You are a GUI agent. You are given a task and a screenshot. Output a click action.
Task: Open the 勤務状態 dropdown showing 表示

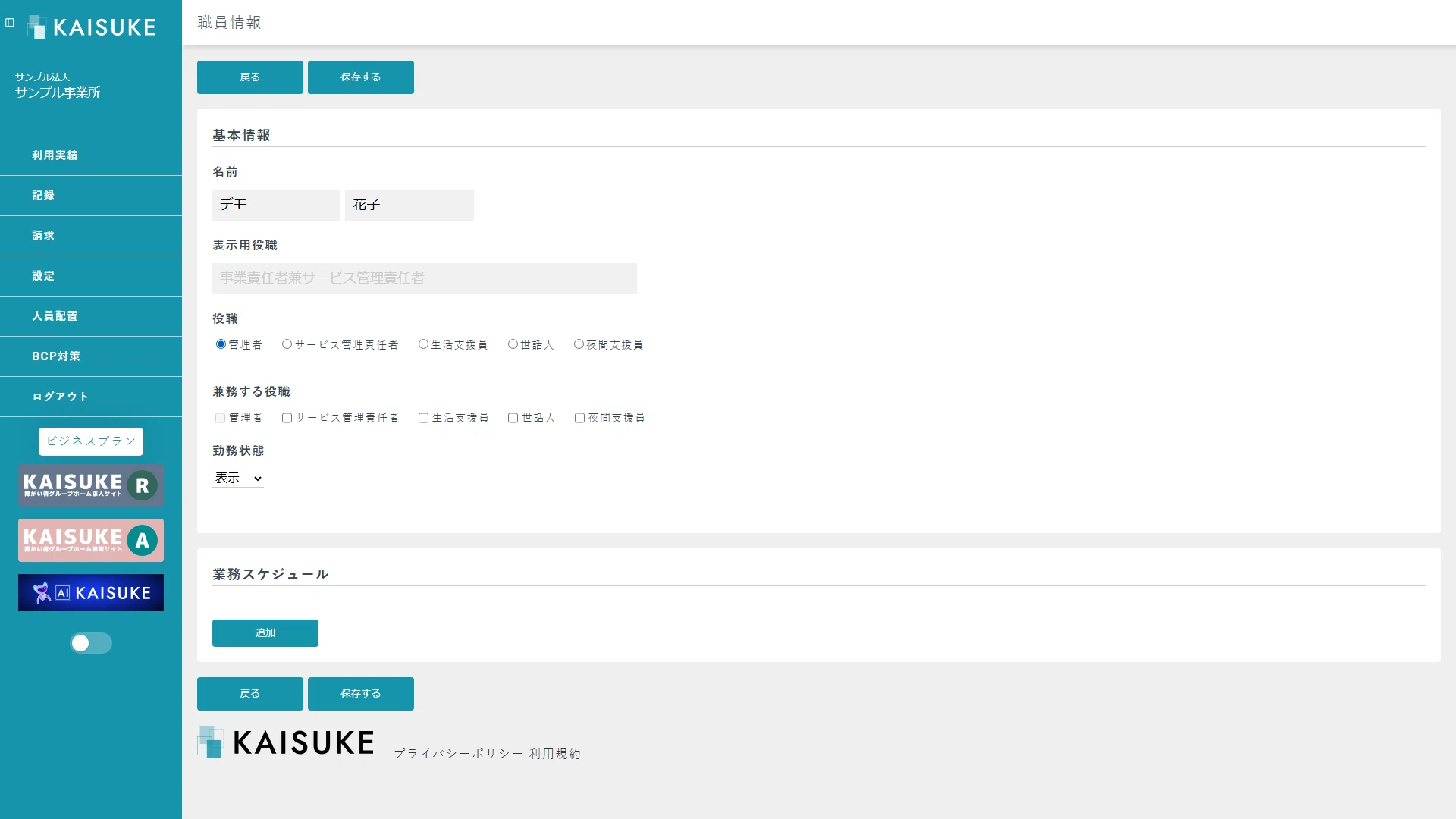pyautogui.click(x=238, y=478)
